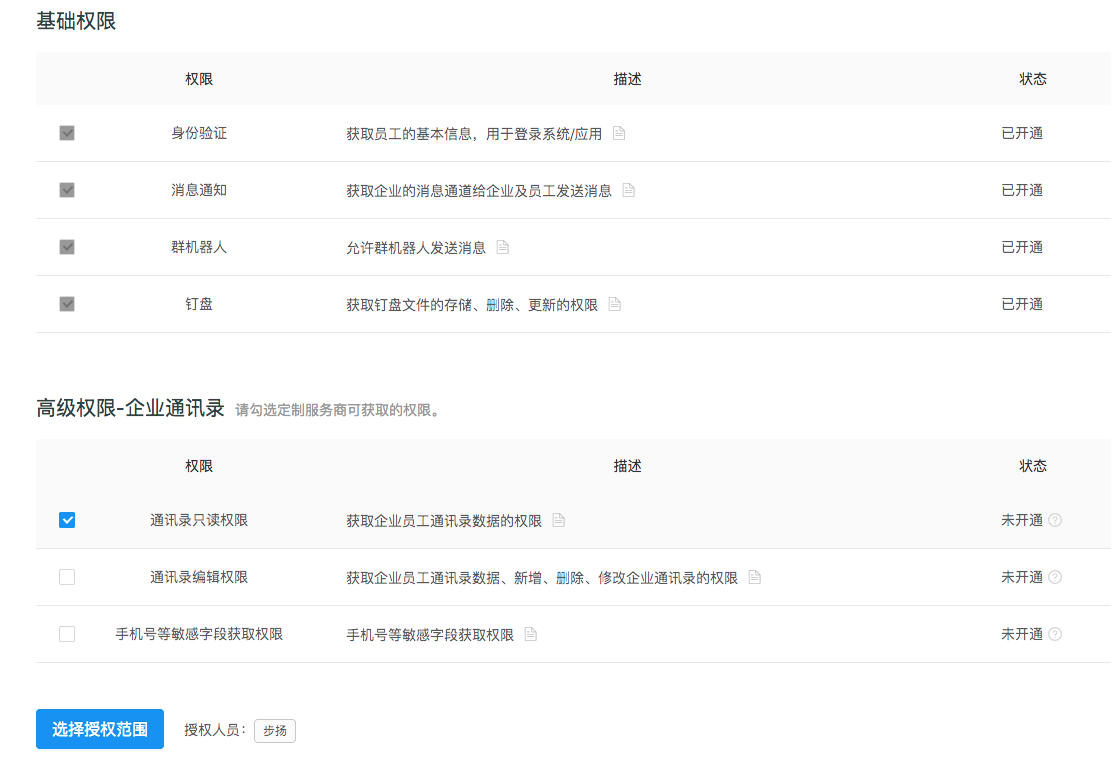The height and width of the screenshot is (780, 1117).
Task: Enable the 通讯录编辑权限 checkbox
Action: click(x=66, y=577)
